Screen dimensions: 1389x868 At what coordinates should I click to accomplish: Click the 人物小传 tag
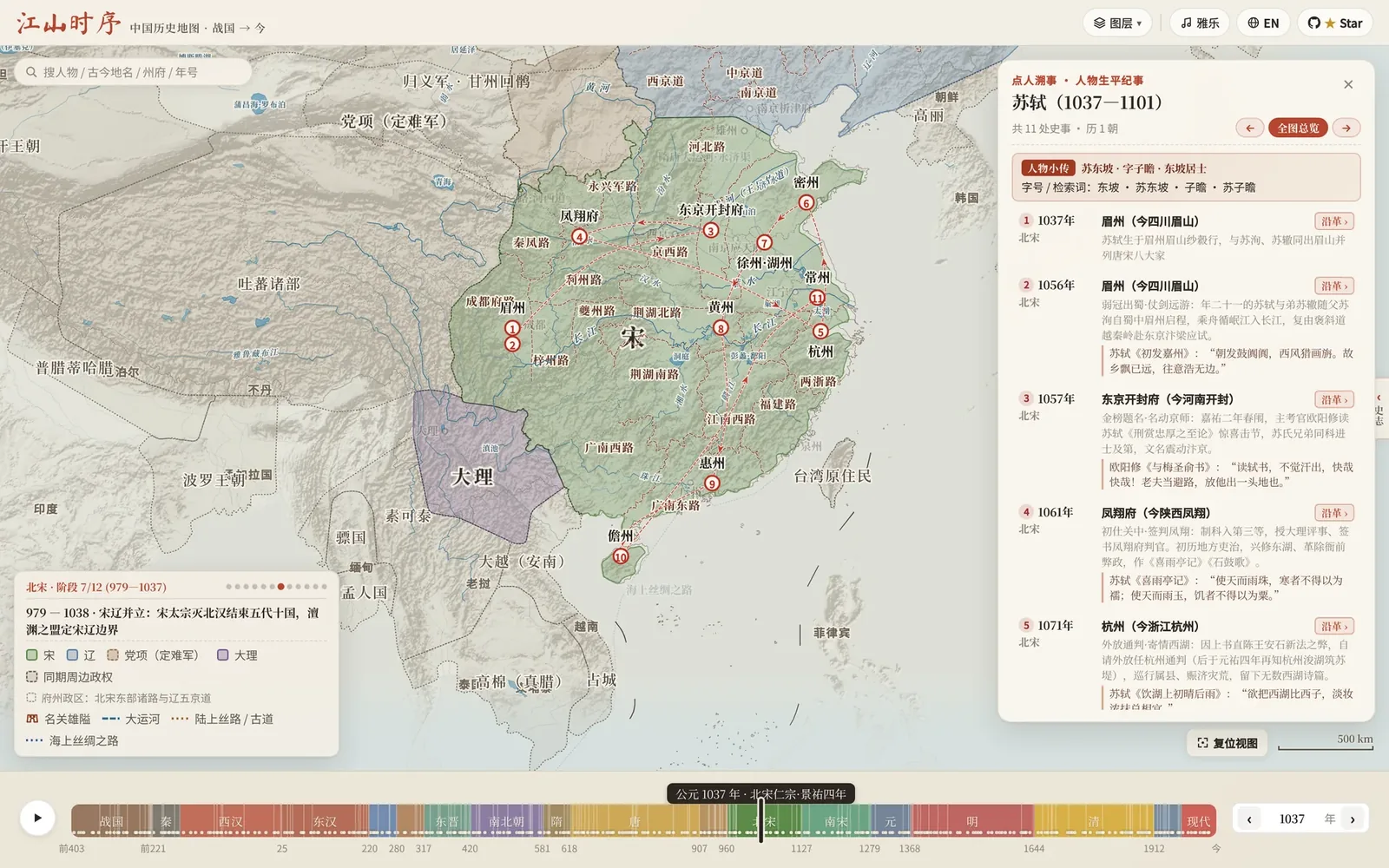tap(1049, 168)
